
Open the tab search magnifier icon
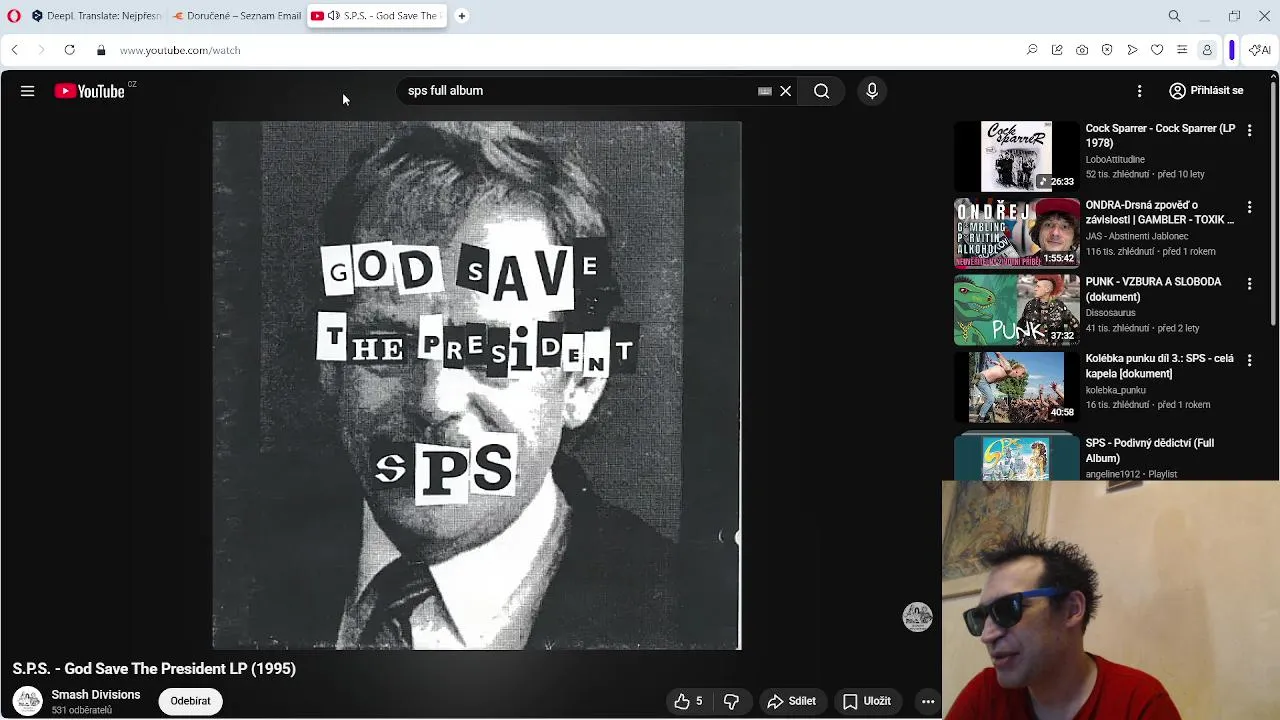[x=1175, y=16]
